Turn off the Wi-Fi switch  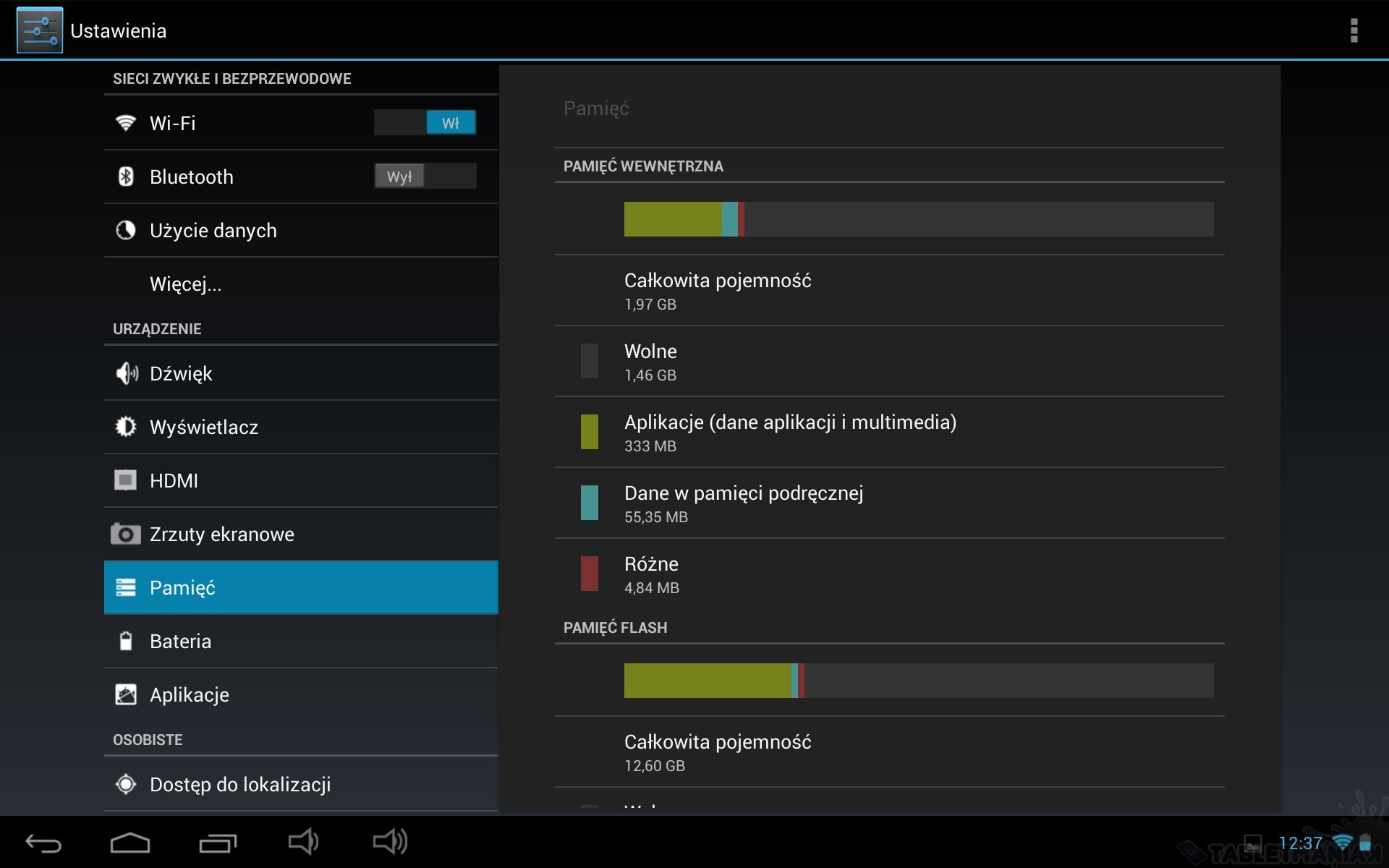[x=425, y=123]
